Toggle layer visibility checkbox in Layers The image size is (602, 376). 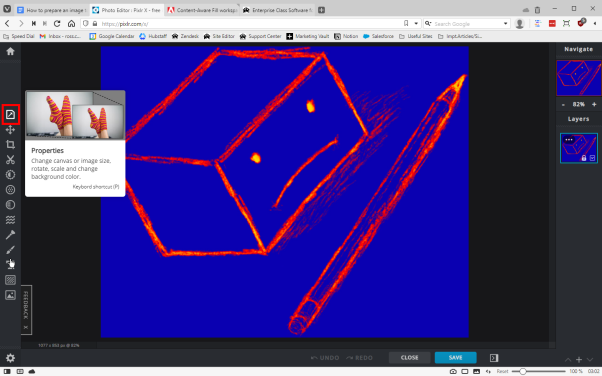[x=592, y=158]
